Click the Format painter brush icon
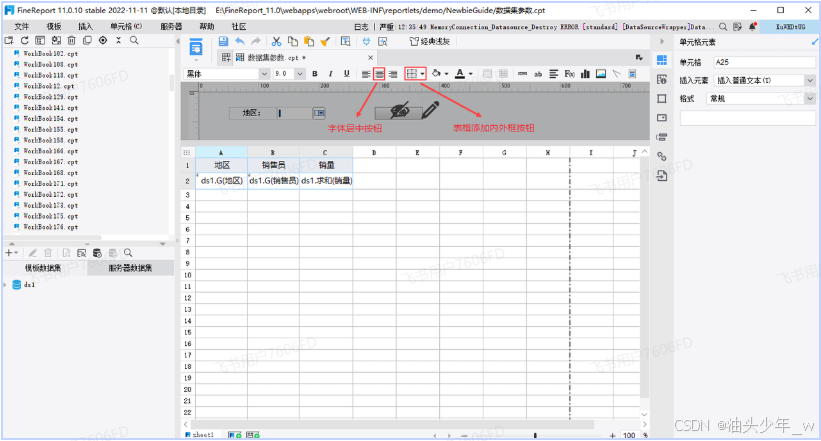The width and height of the screenshot is (821, 441). click(x=325, y=41)
